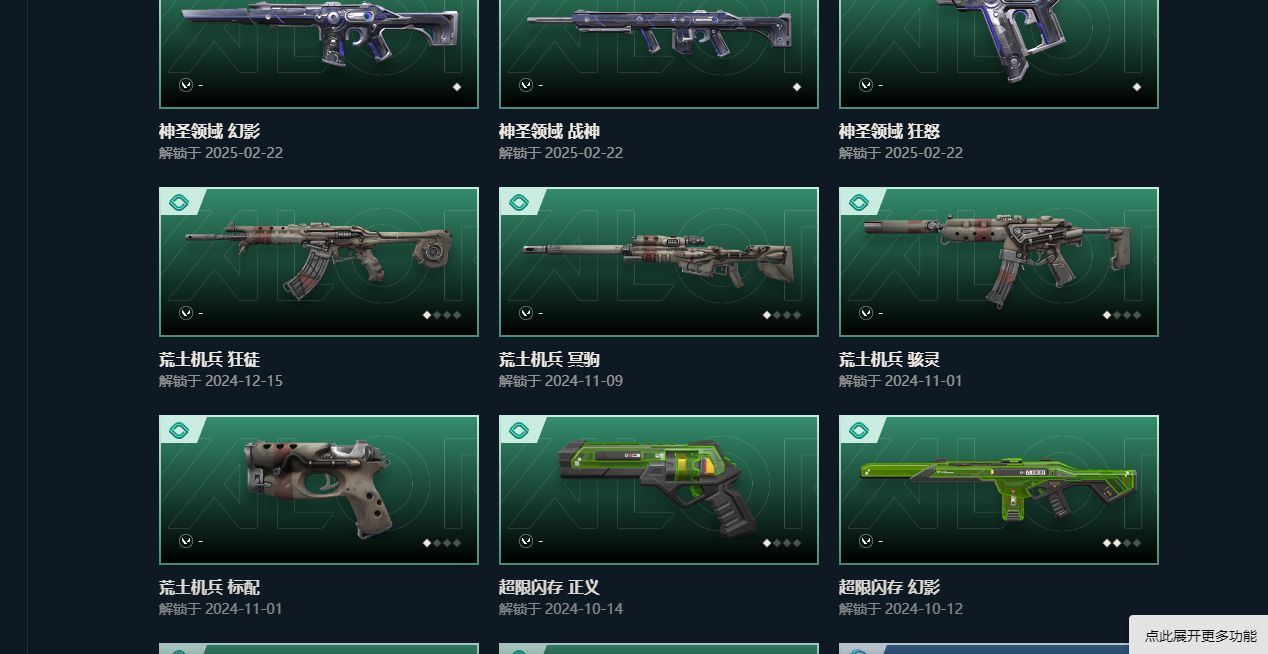Click the tier badge on 荒土机兵 狂徒 card
Screen dimensions: 1268x654
tap(179, 203)
